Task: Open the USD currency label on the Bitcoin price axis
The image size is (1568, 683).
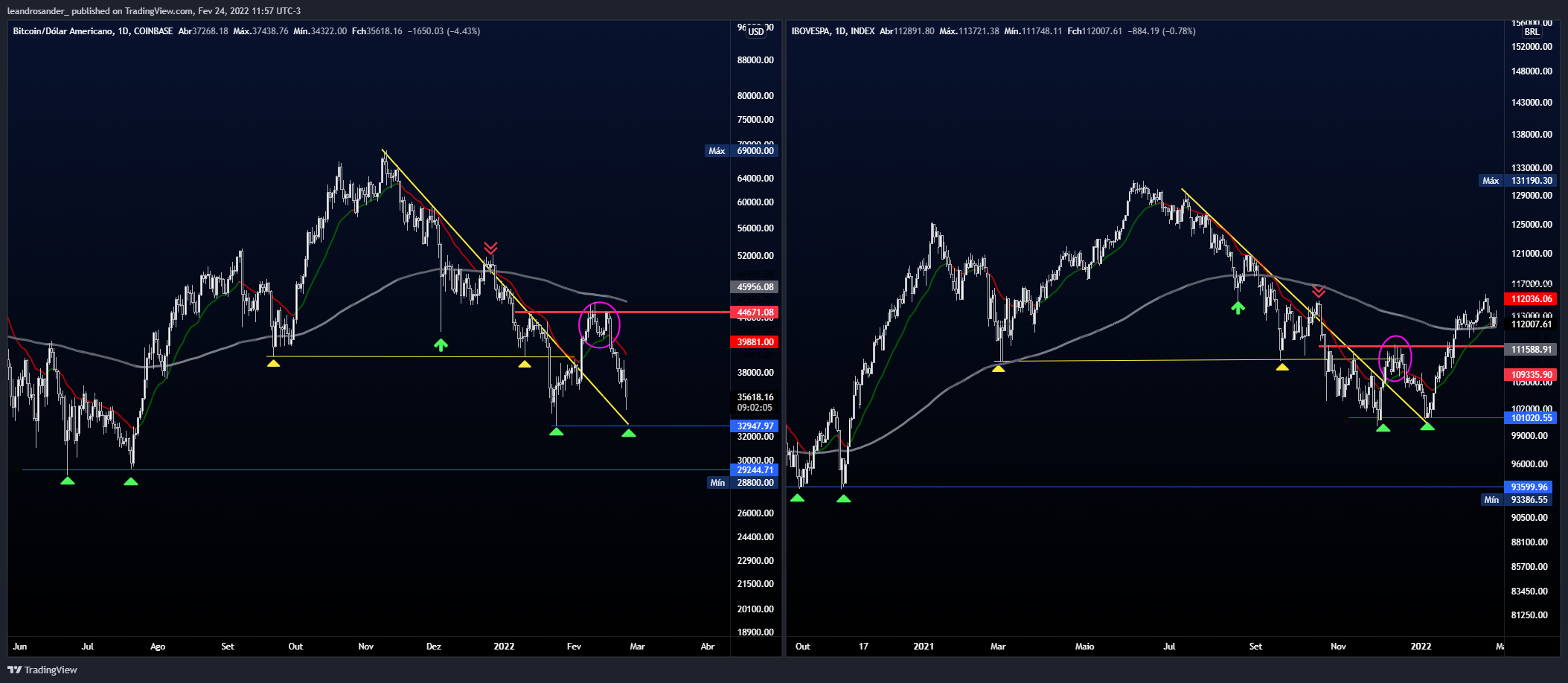Action: pos(756,31)
